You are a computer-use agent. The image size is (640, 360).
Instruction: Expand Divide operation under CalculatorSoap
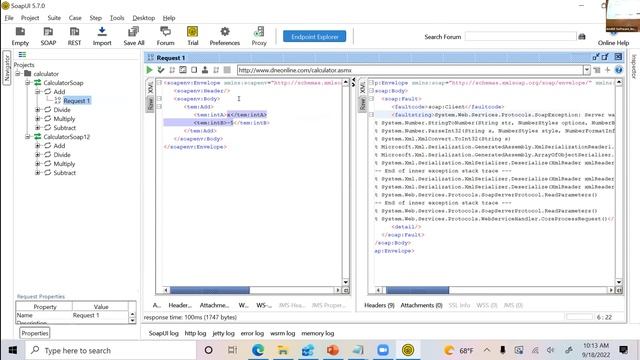click(x=38, y=109)
